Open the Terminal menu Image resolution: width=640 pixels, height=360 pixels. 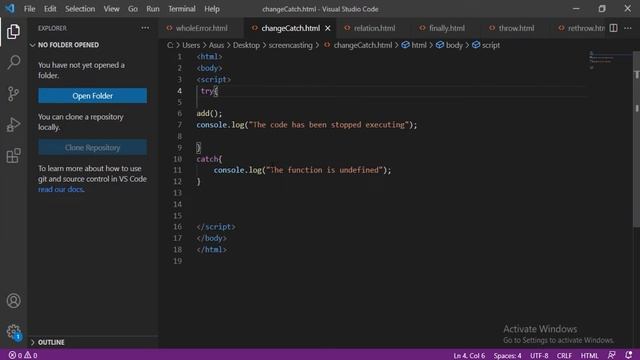click(182, 9)
